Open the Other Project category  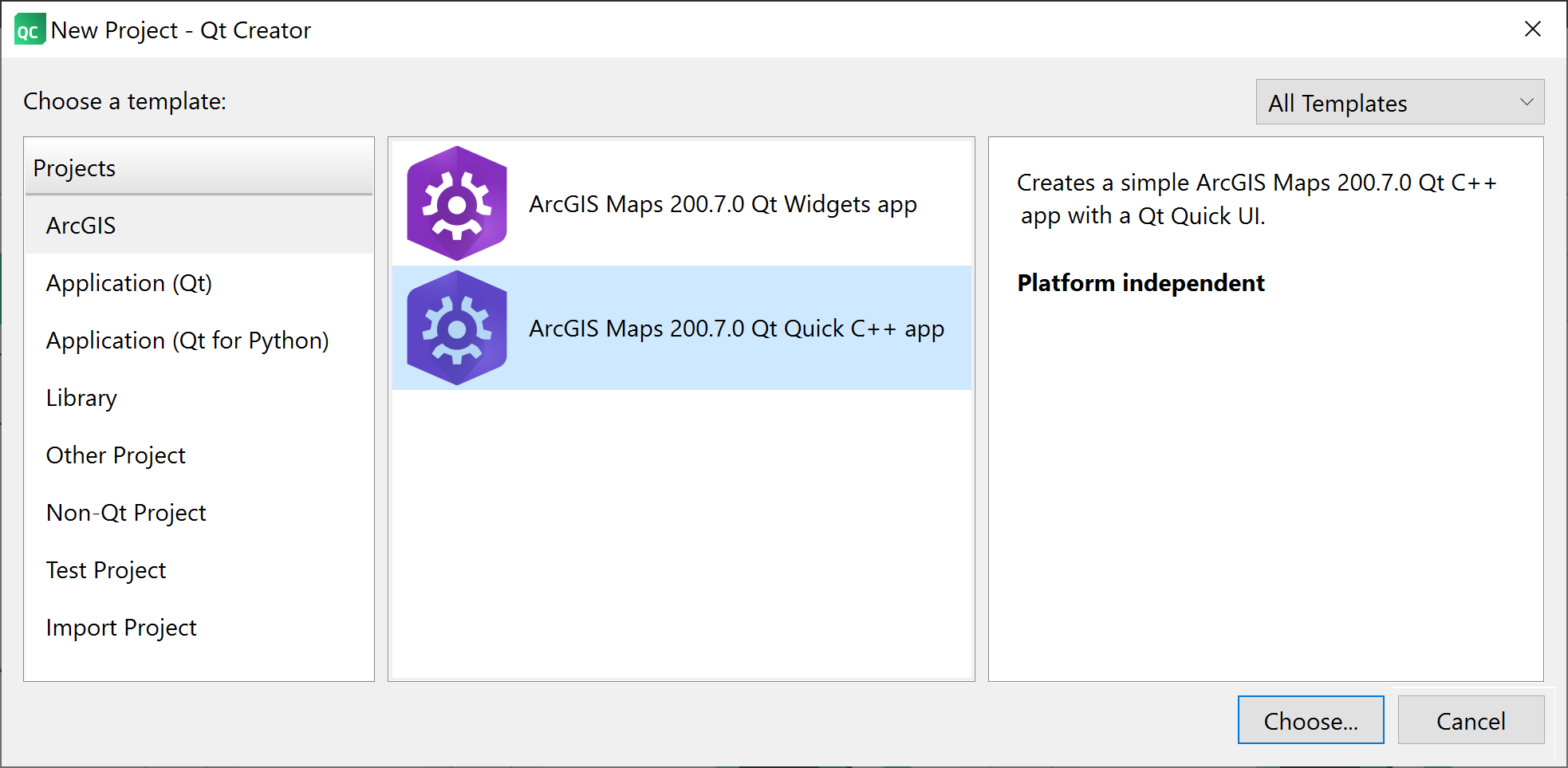[x=116, y=455]
